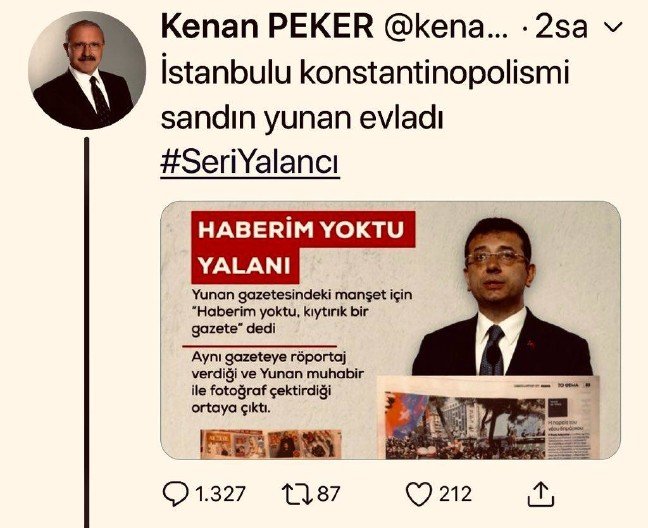
Task: Like the tweet with the heart icon
Action: pos(419,494)
